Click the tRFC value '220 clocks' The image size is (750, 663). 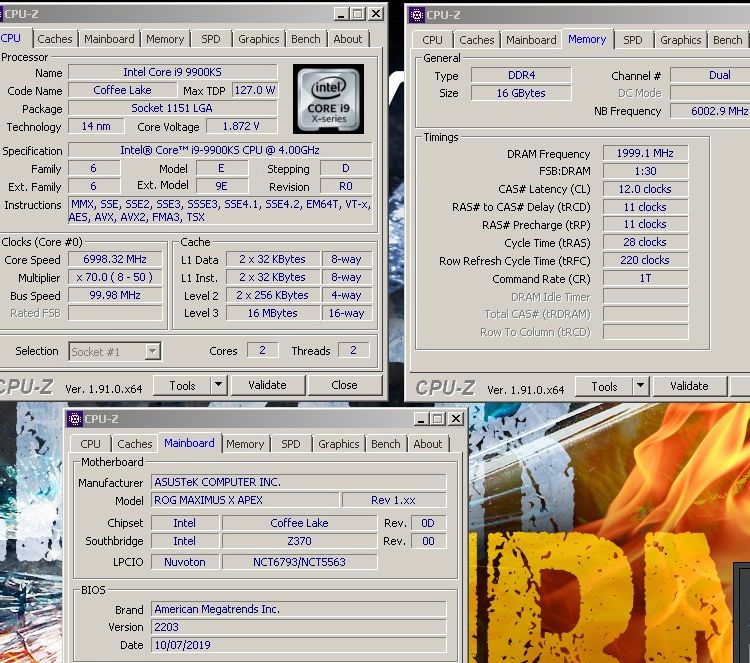645,260
